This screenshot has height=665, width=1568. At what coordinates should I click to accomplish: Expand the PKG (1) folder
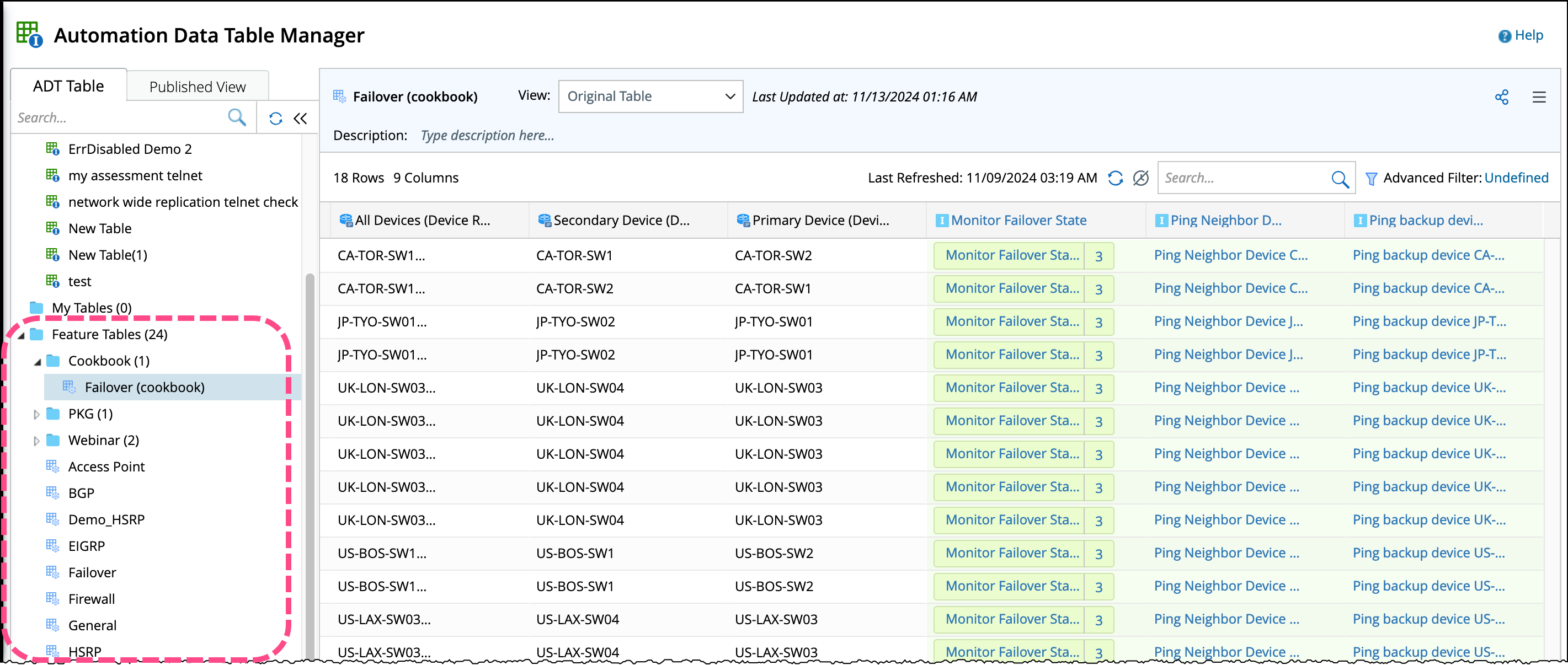coord(36,414)
